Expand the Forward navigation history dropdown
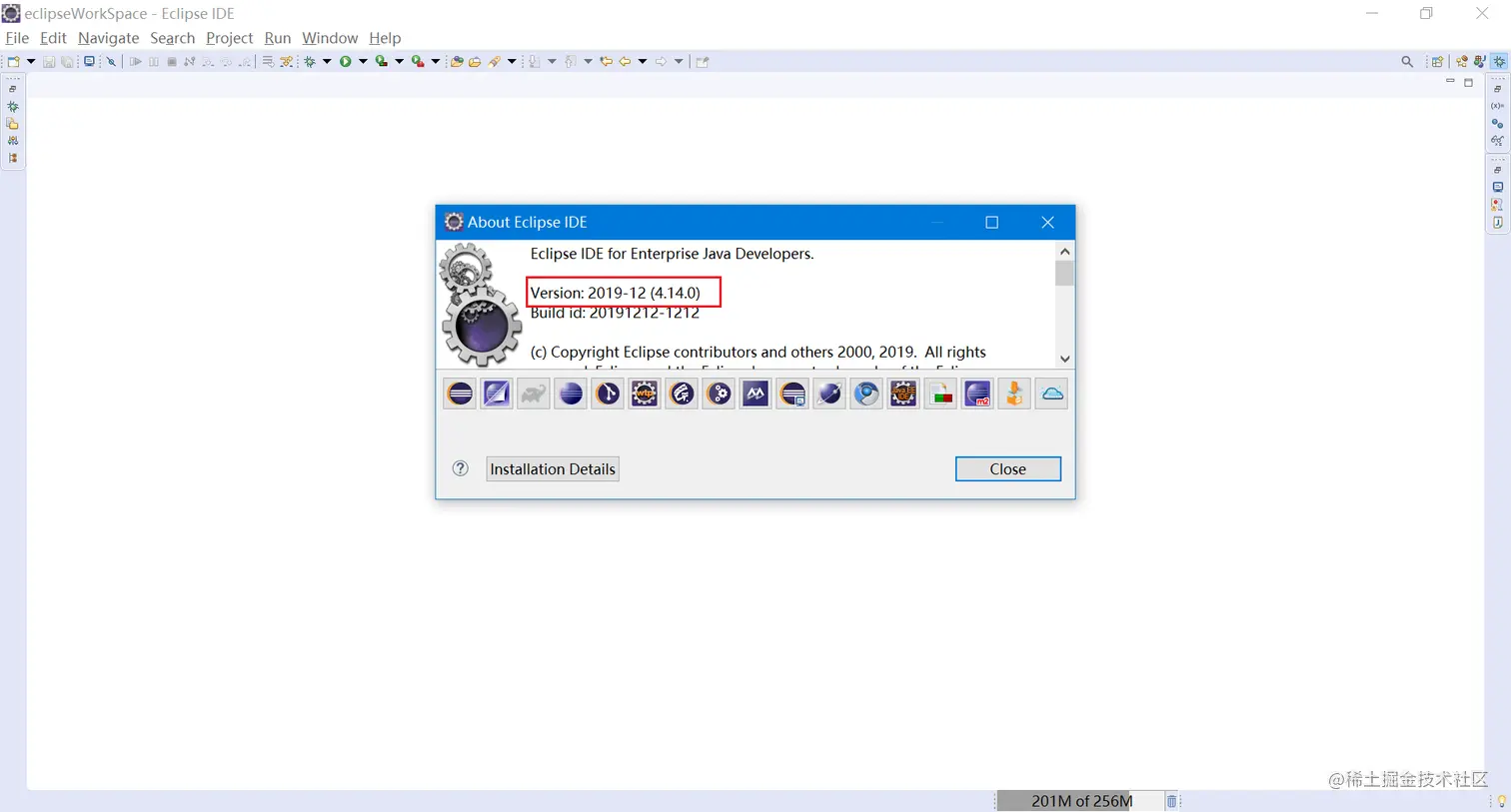1511x812 pixels. pyautogui.click(x=679, y=61)
